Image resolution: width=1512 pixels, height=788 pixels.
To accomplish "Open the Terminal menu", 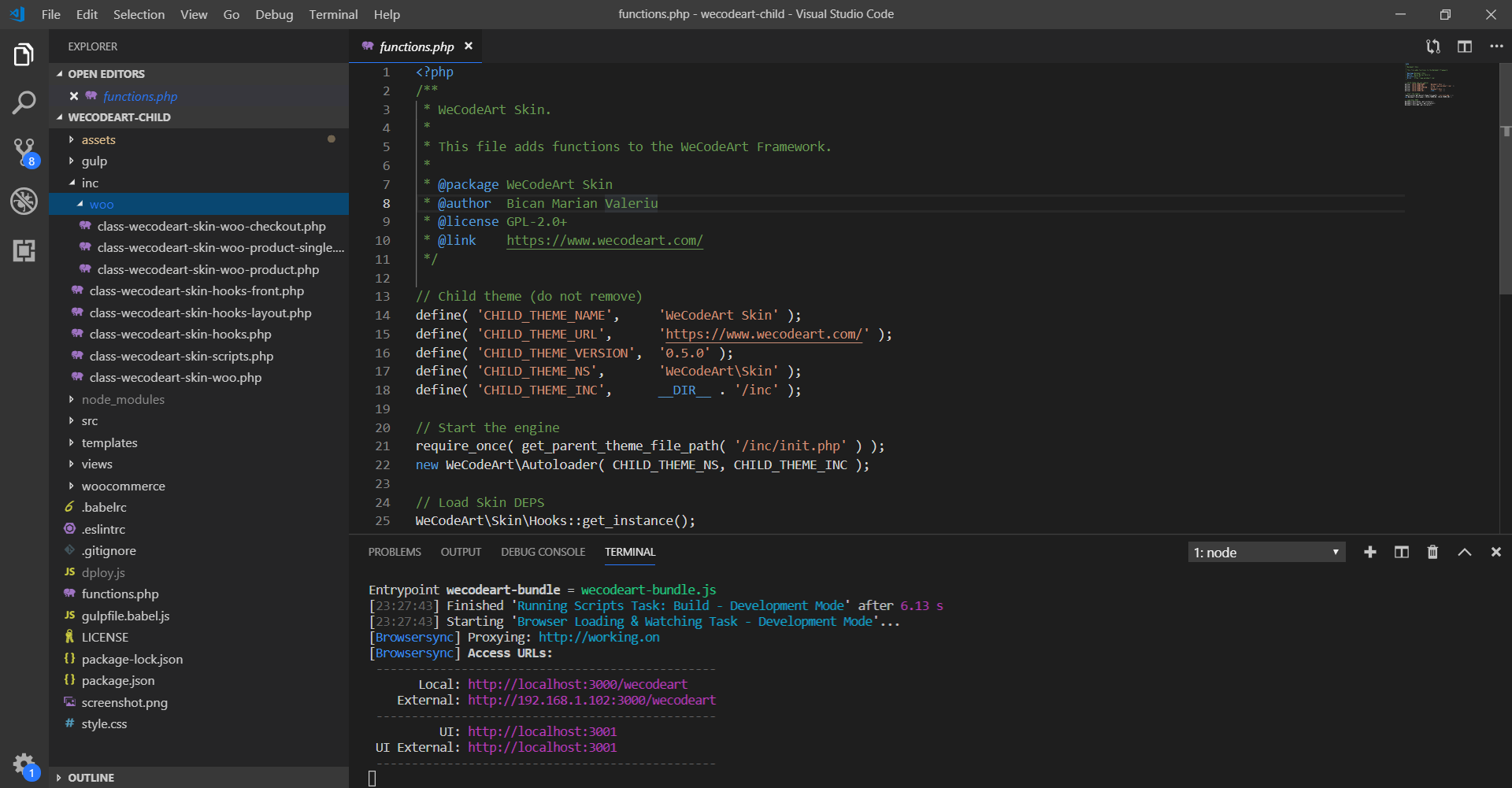I will [x=333, y=14].
